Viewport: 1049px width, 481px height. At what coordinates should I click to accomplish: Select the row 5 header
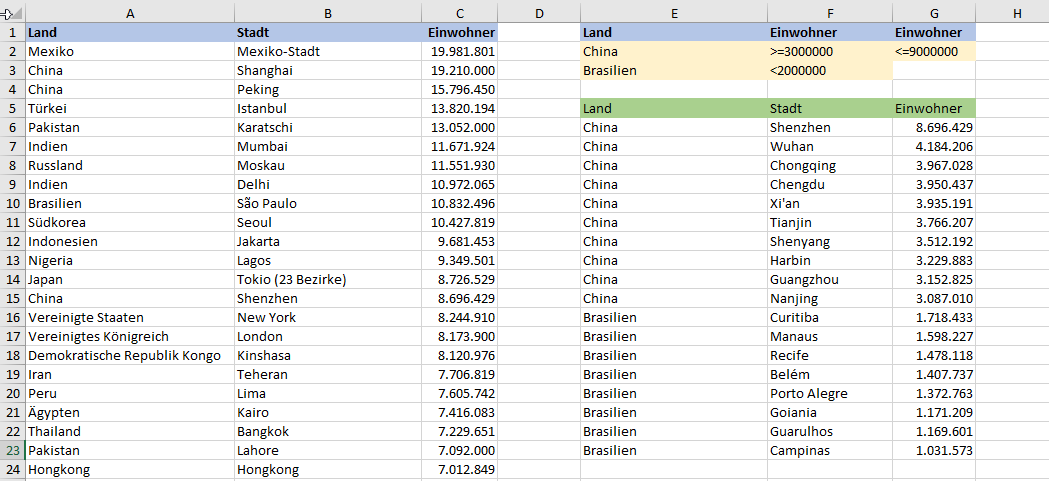coord(12,108)
